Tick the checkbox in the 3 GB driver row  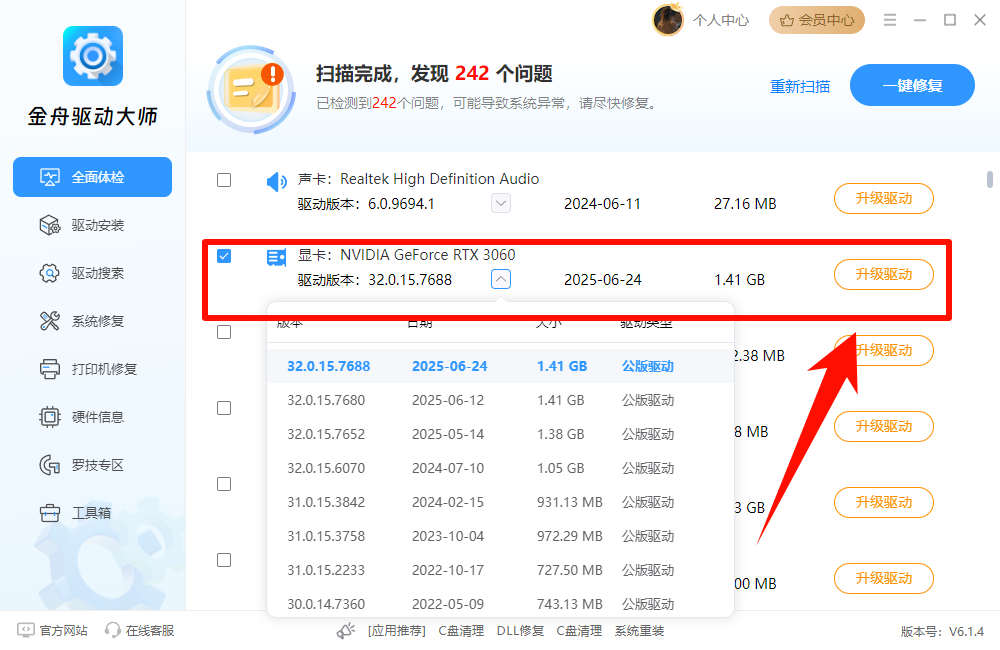pyautogui.click(x=224, y=484)
